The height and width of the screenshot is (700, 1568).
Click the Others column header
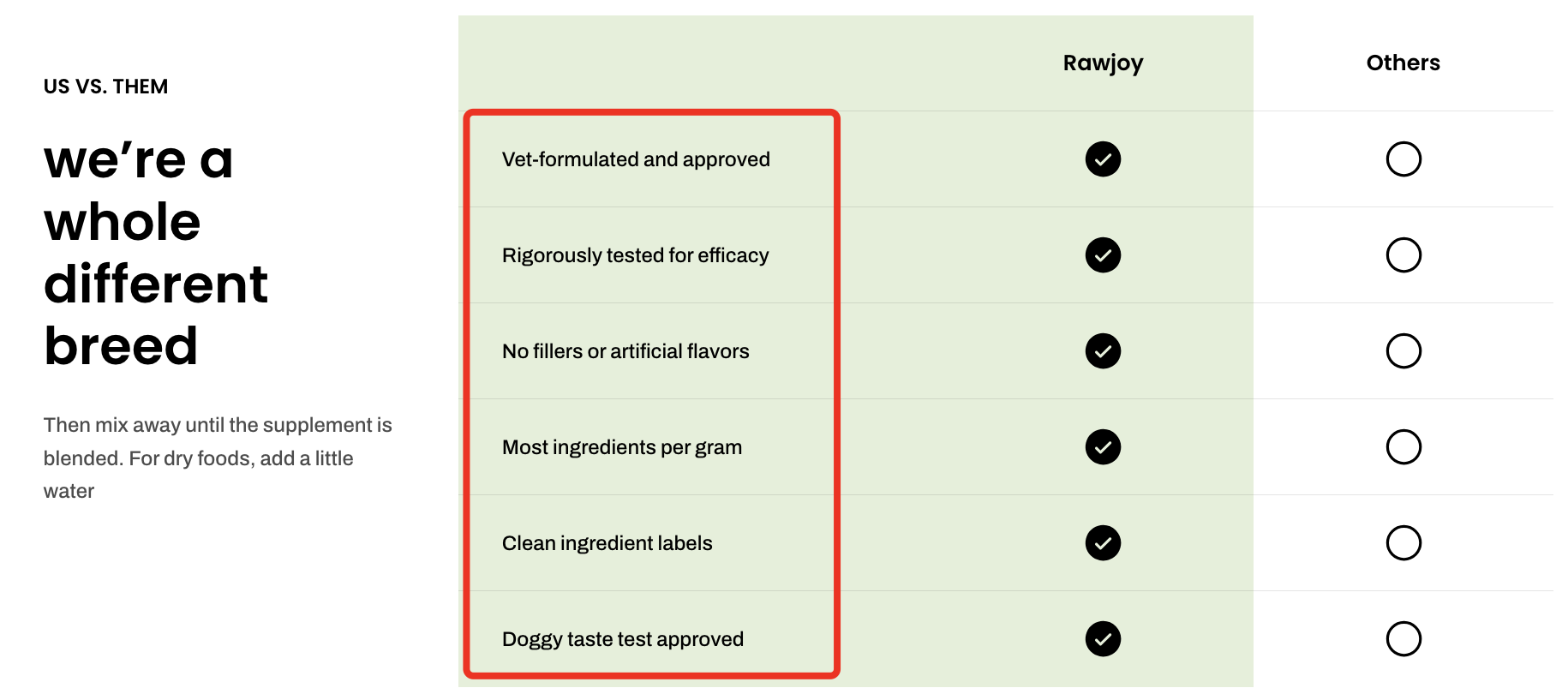(x=1403, y=63)
